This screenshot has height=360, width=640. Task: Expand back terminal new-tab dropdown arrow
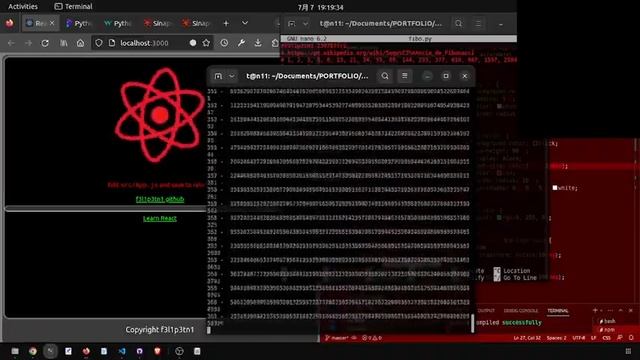click(305, 24)
